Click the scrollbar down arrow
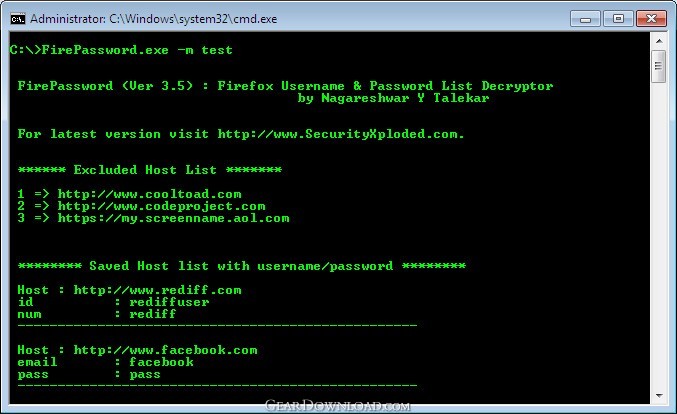 click(659, 395)
